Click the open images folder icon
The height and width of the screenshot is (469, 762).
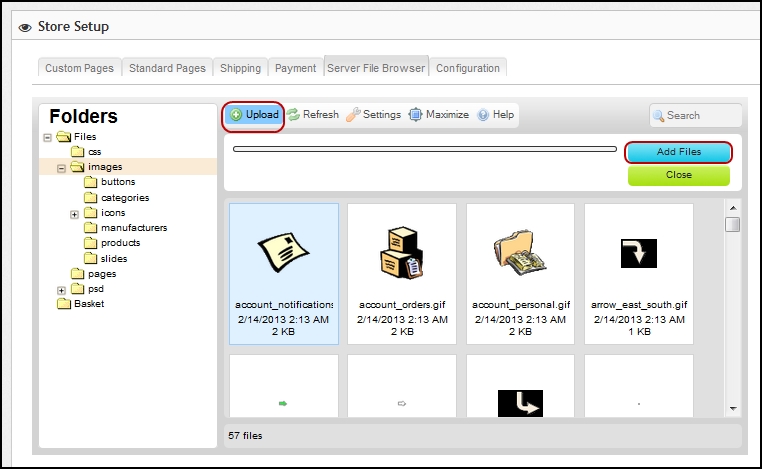click(78, 167)
